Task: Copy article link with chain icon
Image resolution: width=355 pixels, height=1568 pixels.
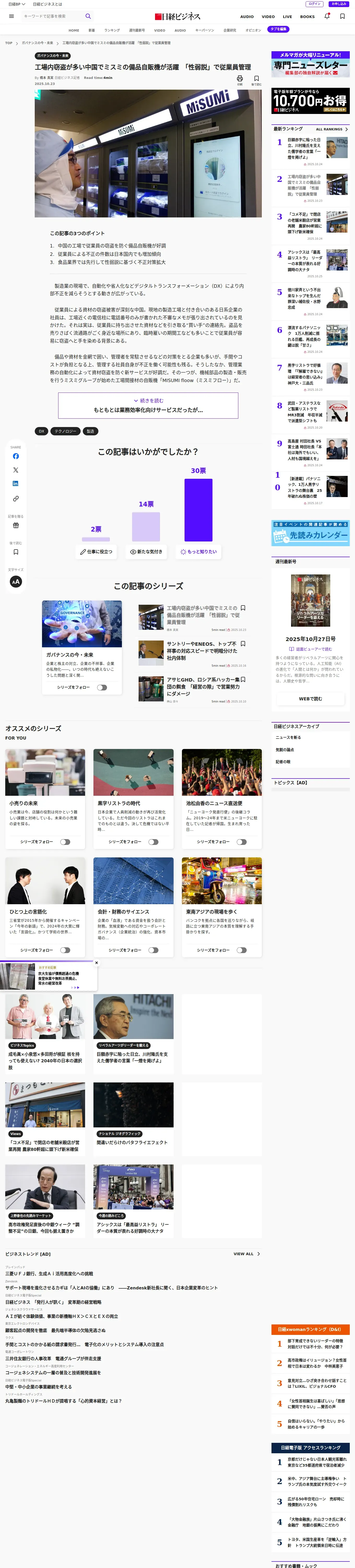Action: [16, 499]
